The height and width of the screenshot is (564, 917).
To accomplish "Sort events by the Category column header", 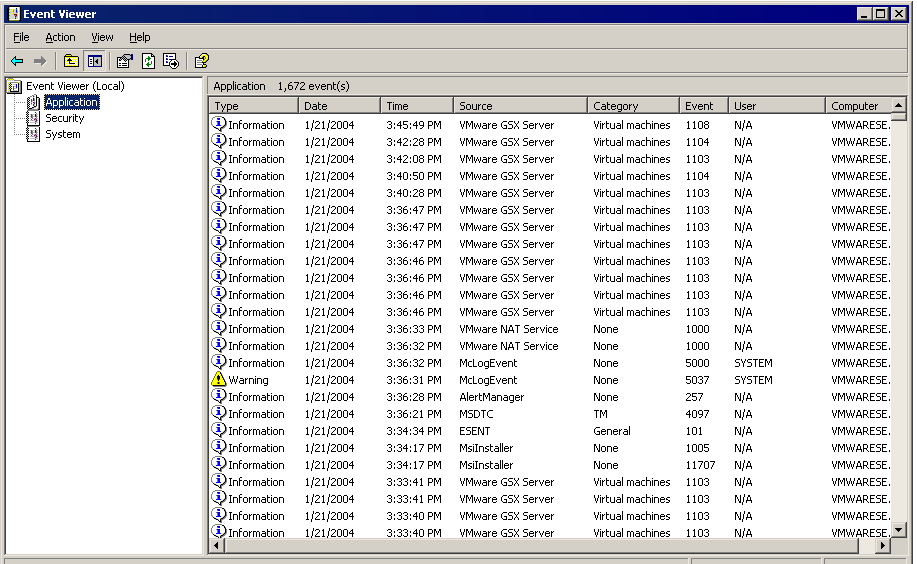I will (632, 105).
